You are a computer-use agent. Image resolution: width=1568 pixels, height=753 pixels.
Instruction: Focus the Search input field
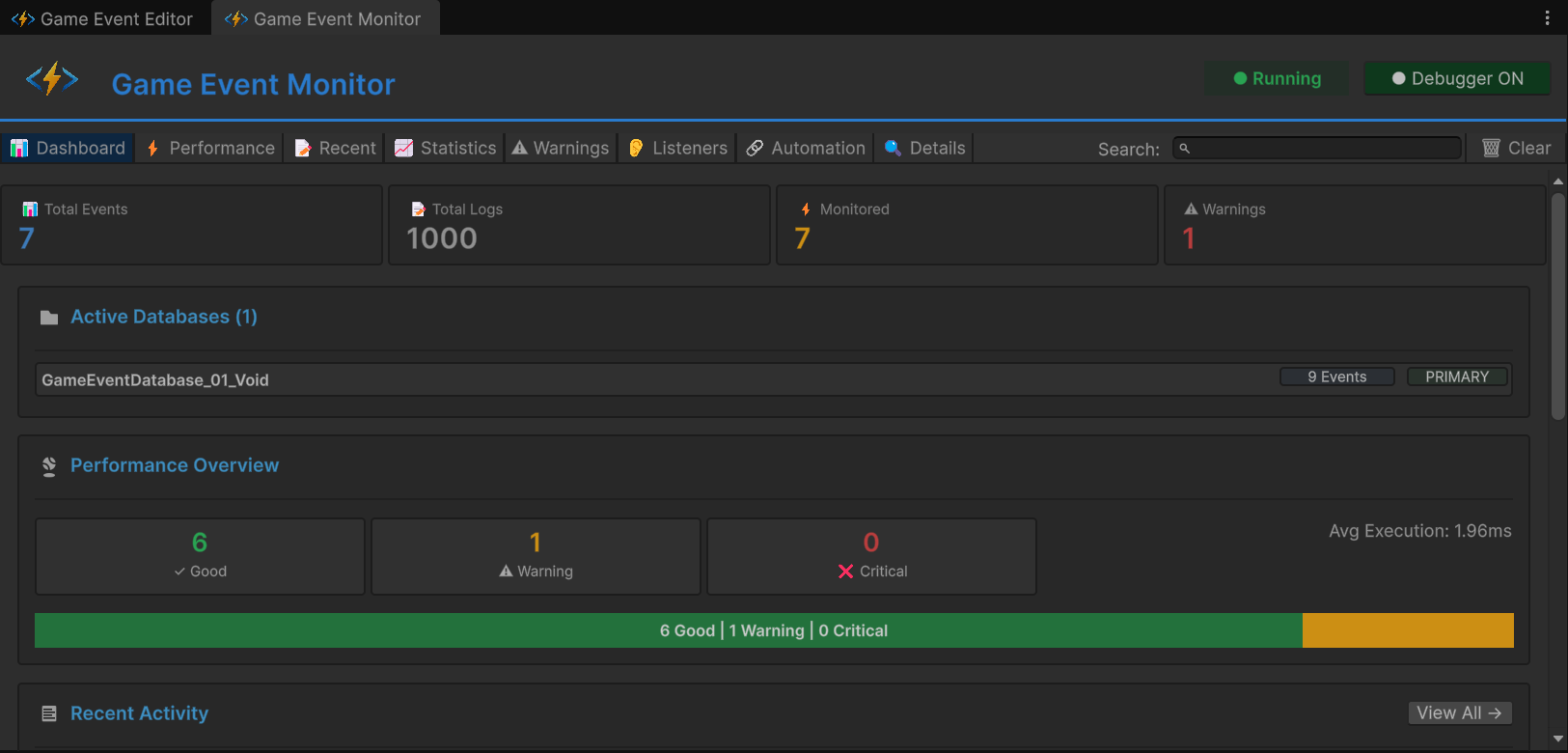click(1318, 148)
